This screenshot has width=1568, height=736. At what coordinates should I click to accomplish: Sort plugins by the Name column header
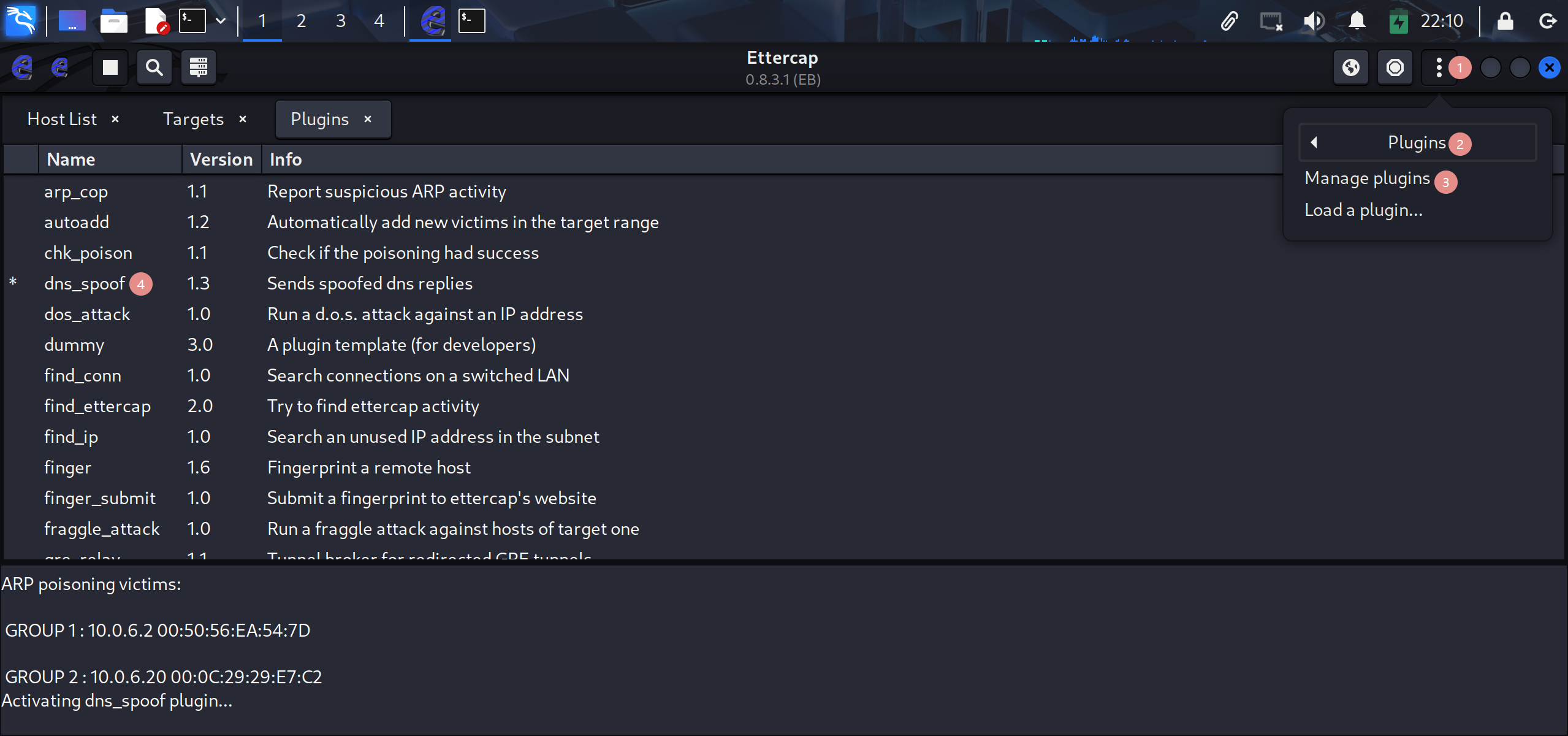(x=71, y=159)
